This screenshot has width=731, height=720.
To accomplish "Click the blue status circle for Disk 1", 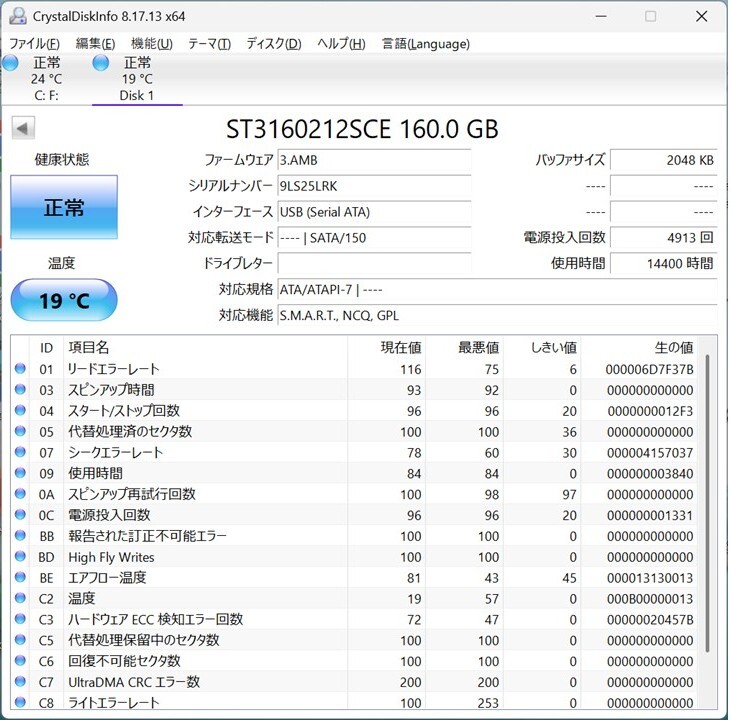I will click(x=101, y=62).
